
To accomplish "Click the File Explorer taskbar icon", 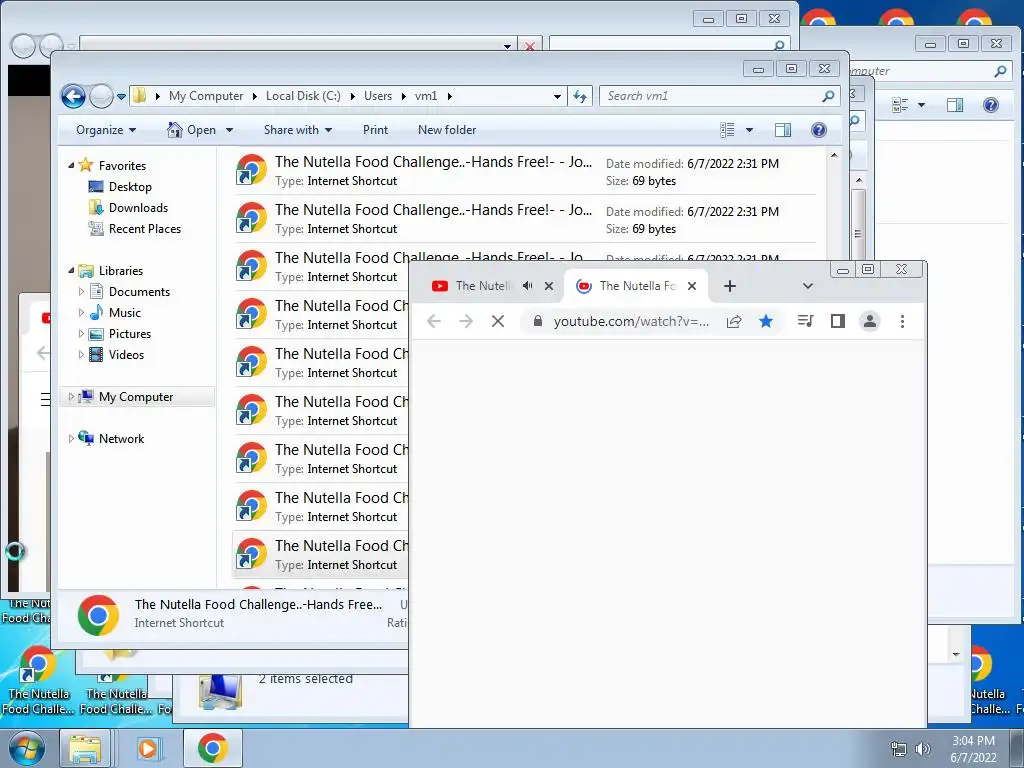I will [x=86, y=748].
